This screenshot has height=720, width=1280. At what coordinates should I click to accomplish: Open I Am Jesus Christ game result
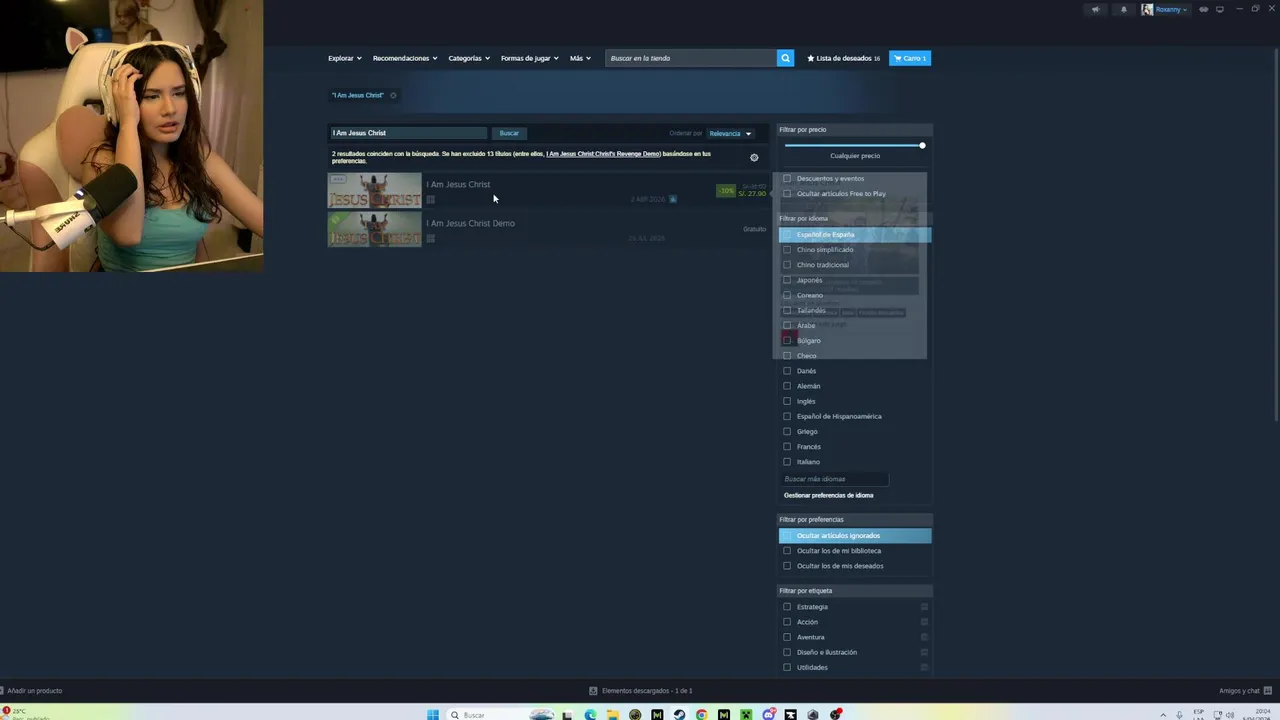[x=548, y=190]
